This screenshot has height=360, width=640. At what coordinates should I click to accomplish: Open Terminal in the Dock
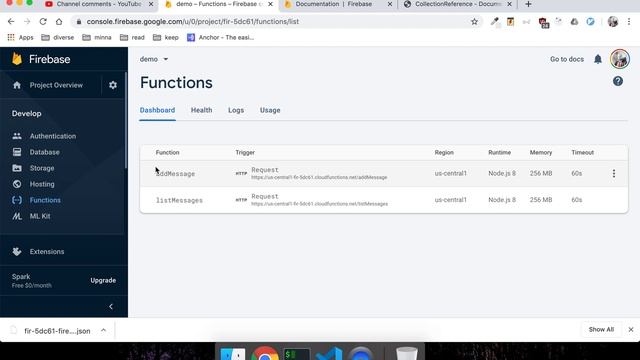[297, 354]
